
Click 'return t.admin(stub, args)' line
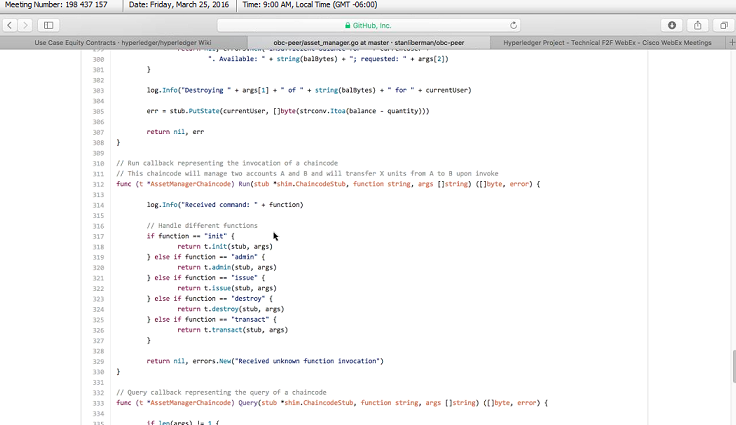pos(227,267)
